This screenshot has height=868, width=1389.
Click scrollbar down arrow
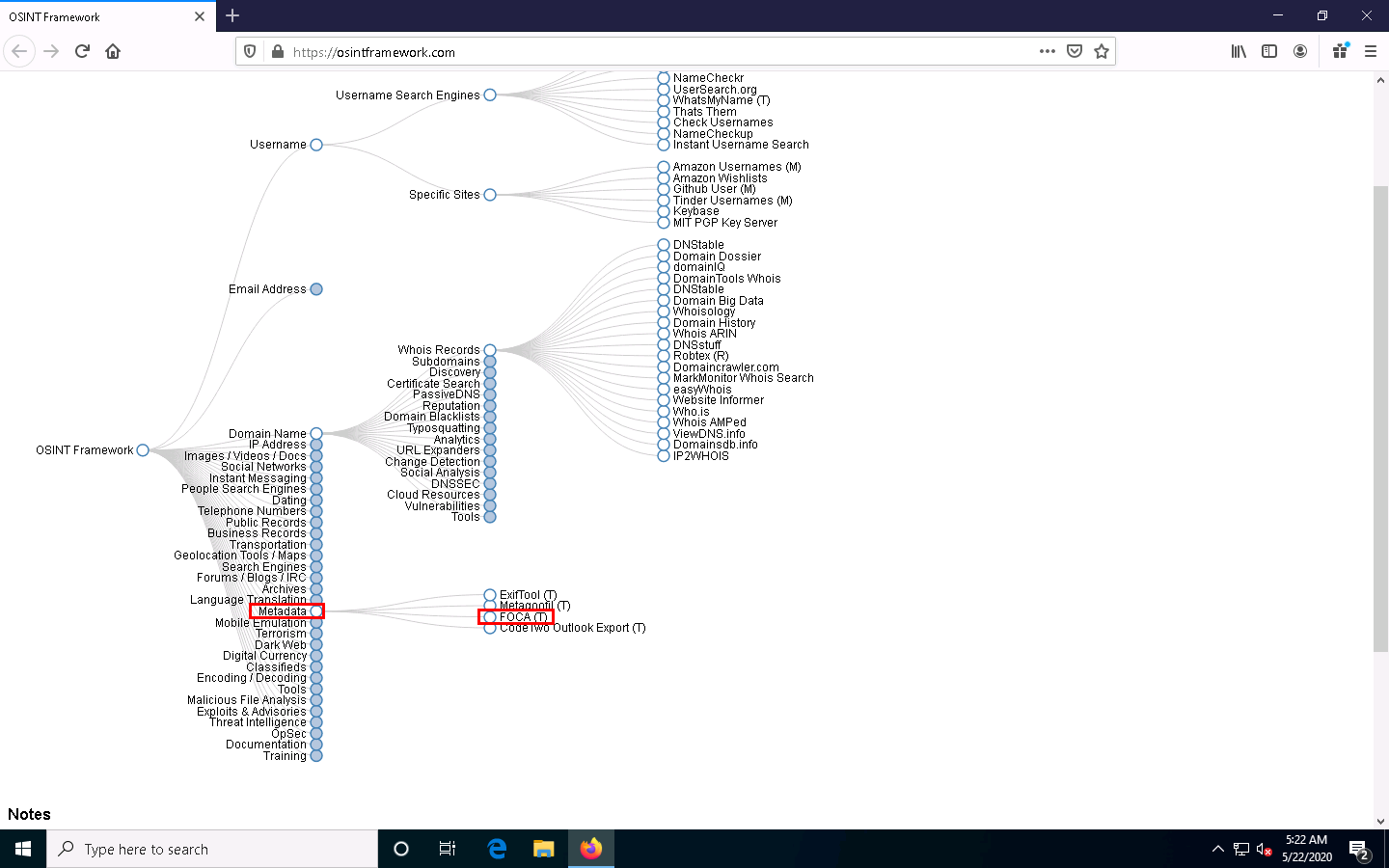pyautogui.click(x=1381, y=821)
